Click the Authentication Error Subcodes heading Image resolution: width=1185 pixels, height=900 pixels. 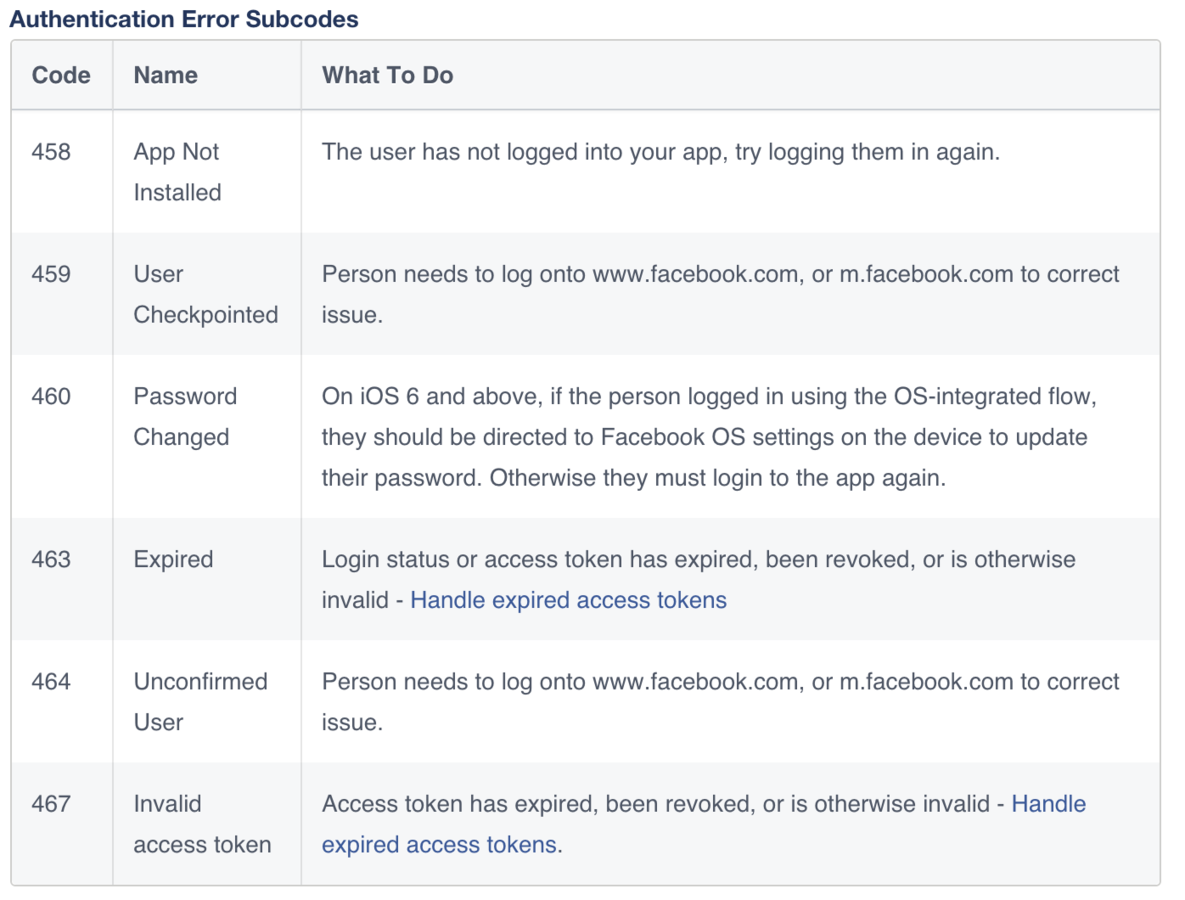click(x=184, y=18)
